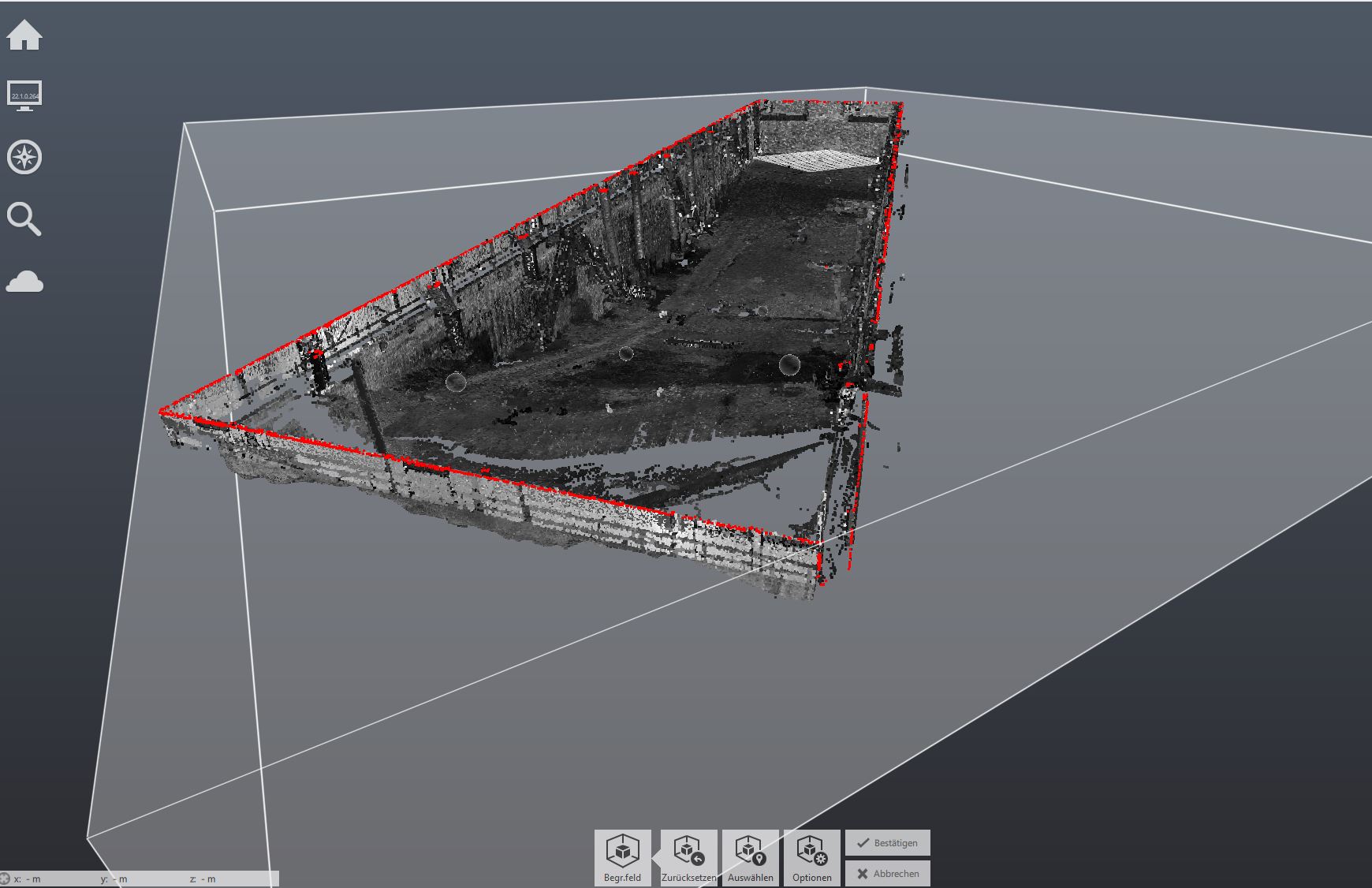This screenshot has height=888, width=1372.
Task: Select the rightmost scan position sphere
Action: 789,364
